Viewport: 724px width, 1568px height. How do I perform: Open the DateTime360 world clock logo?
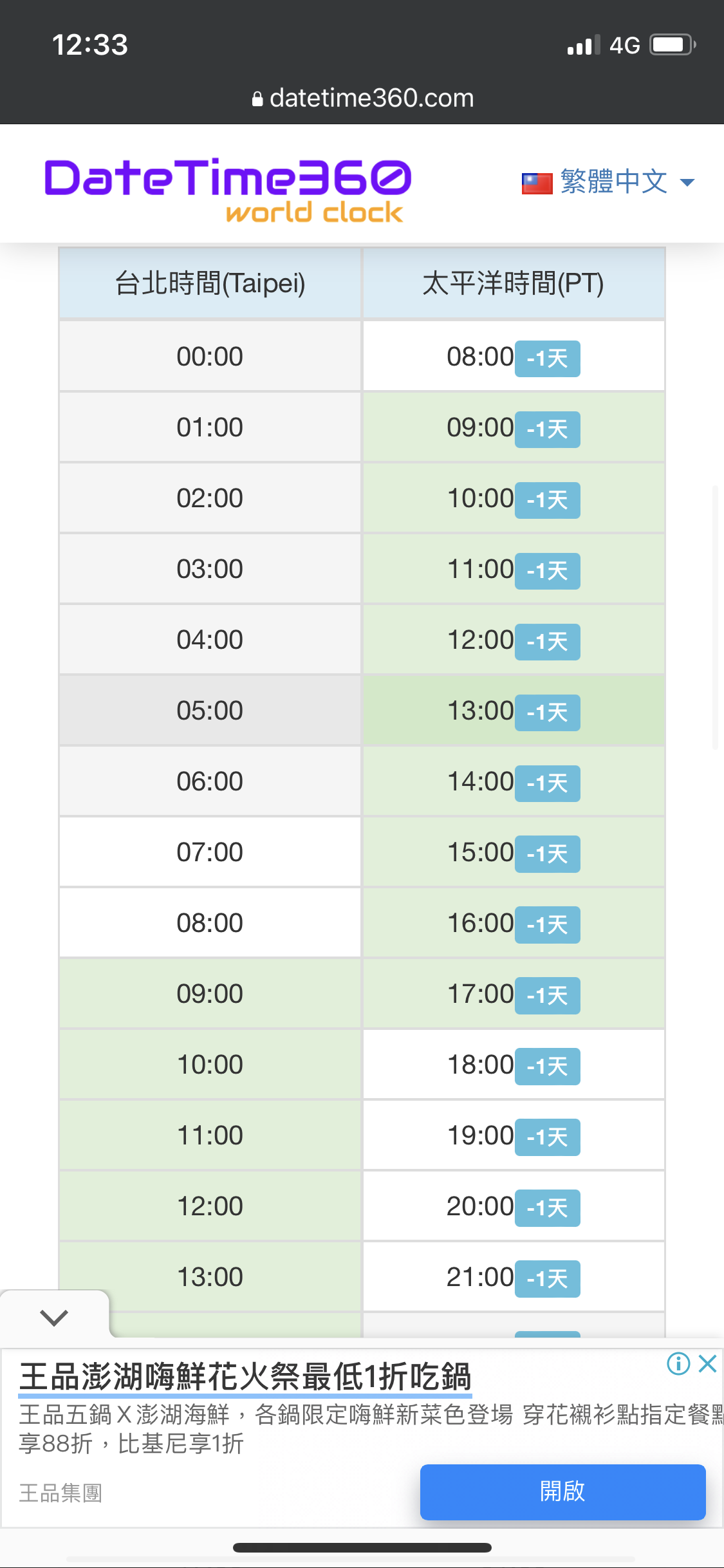pos(227,191)
